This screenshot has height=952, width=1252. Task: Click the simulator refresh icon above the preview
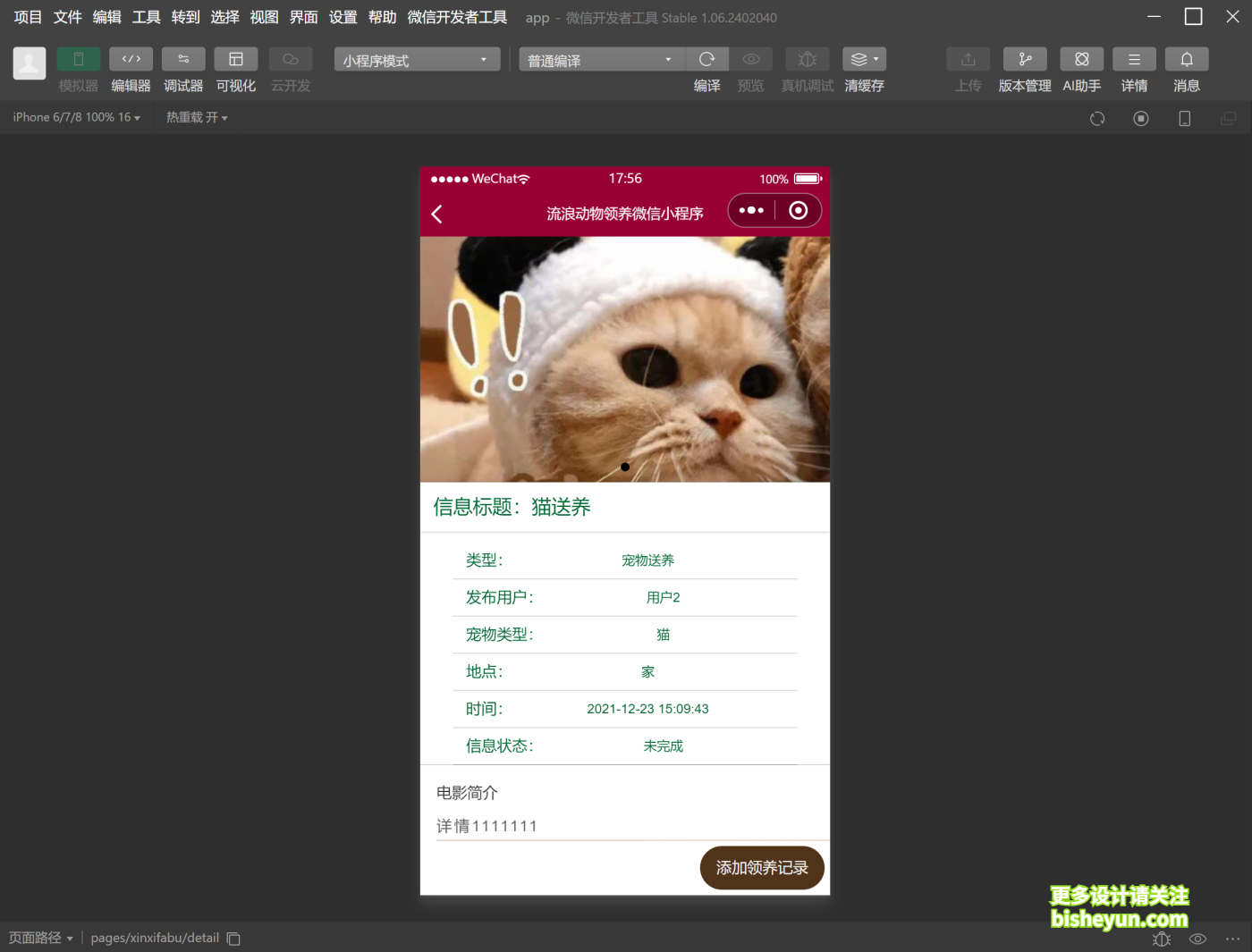pyautogui.click(x=1096, y=117)
